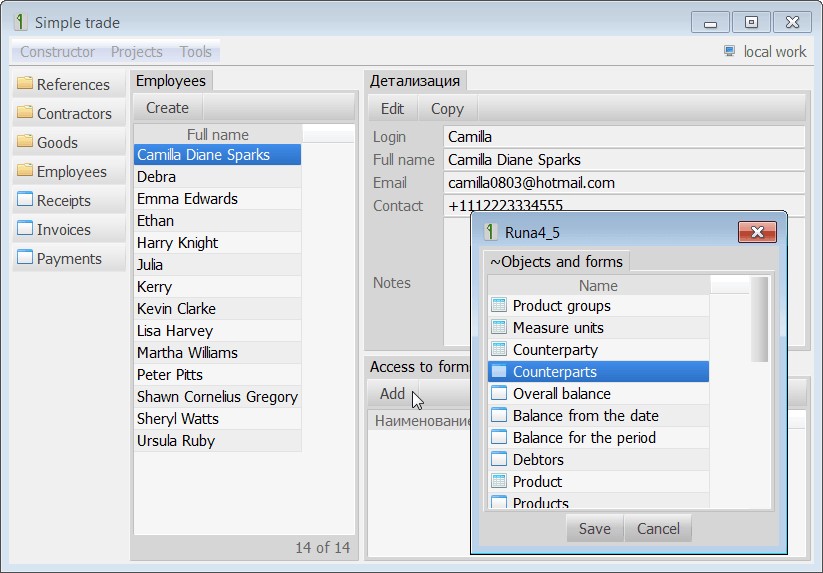Create a new employee record
823x573 pixels.
point(167,108)
